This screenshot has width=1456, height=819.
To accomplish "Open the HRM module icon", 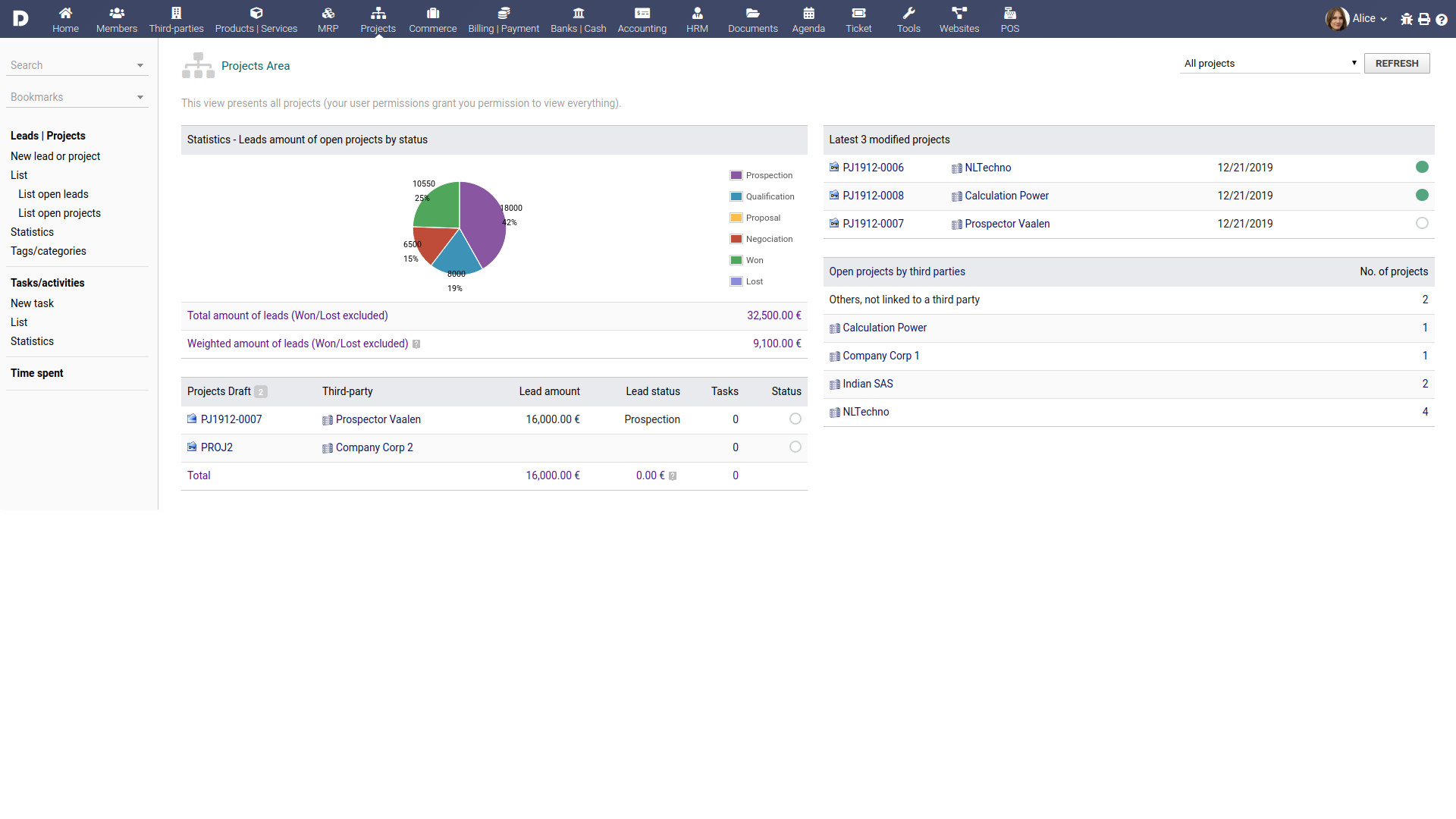I will pos(697,14).
